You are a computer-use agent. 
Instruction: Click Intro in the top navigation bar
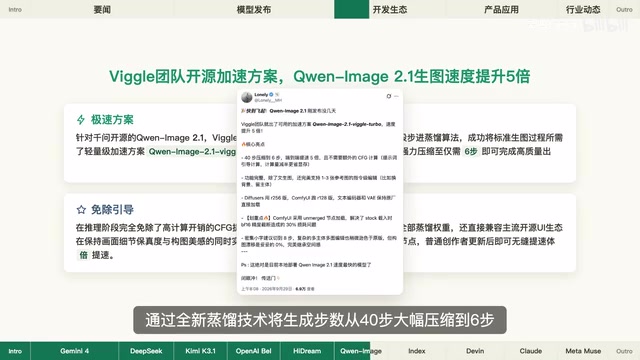click(15, 9)
